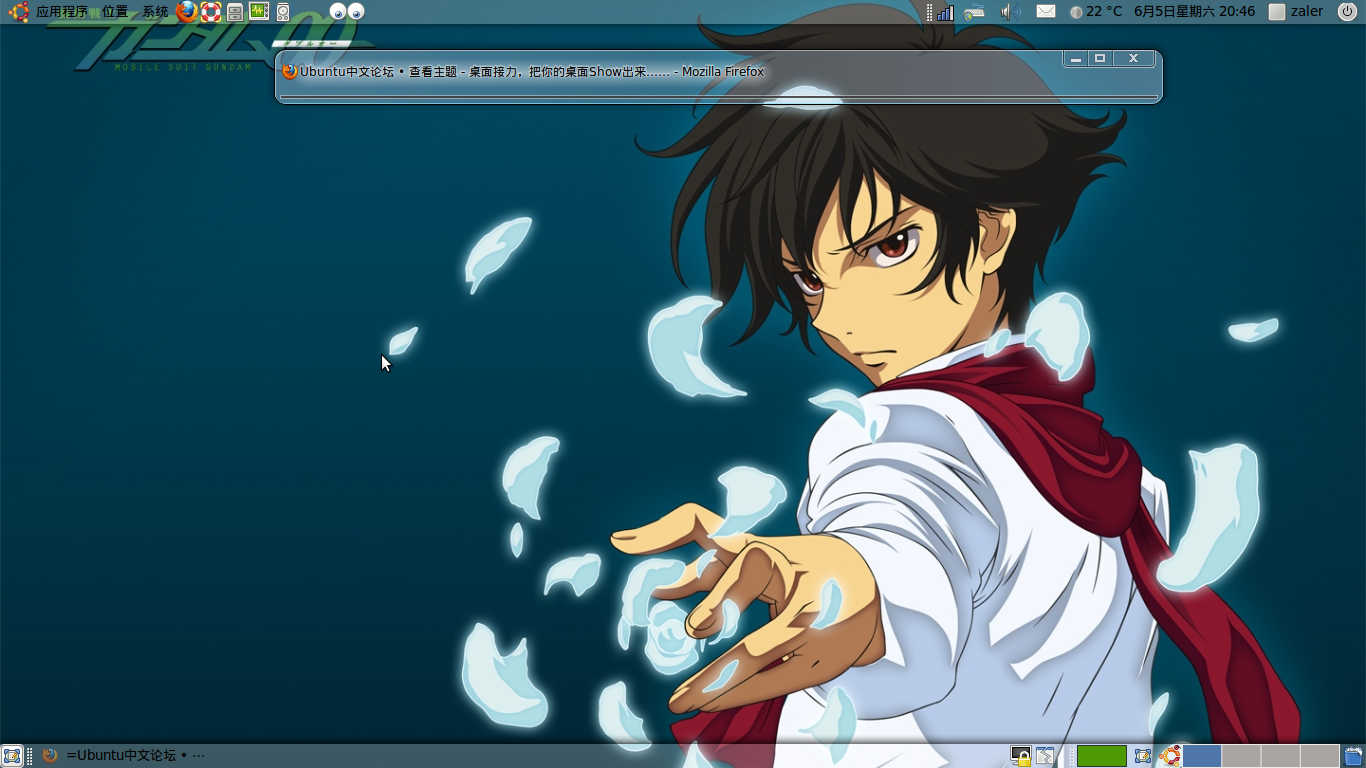
Task: Open the zaler user status menu
Action: tap(1296, 12)
